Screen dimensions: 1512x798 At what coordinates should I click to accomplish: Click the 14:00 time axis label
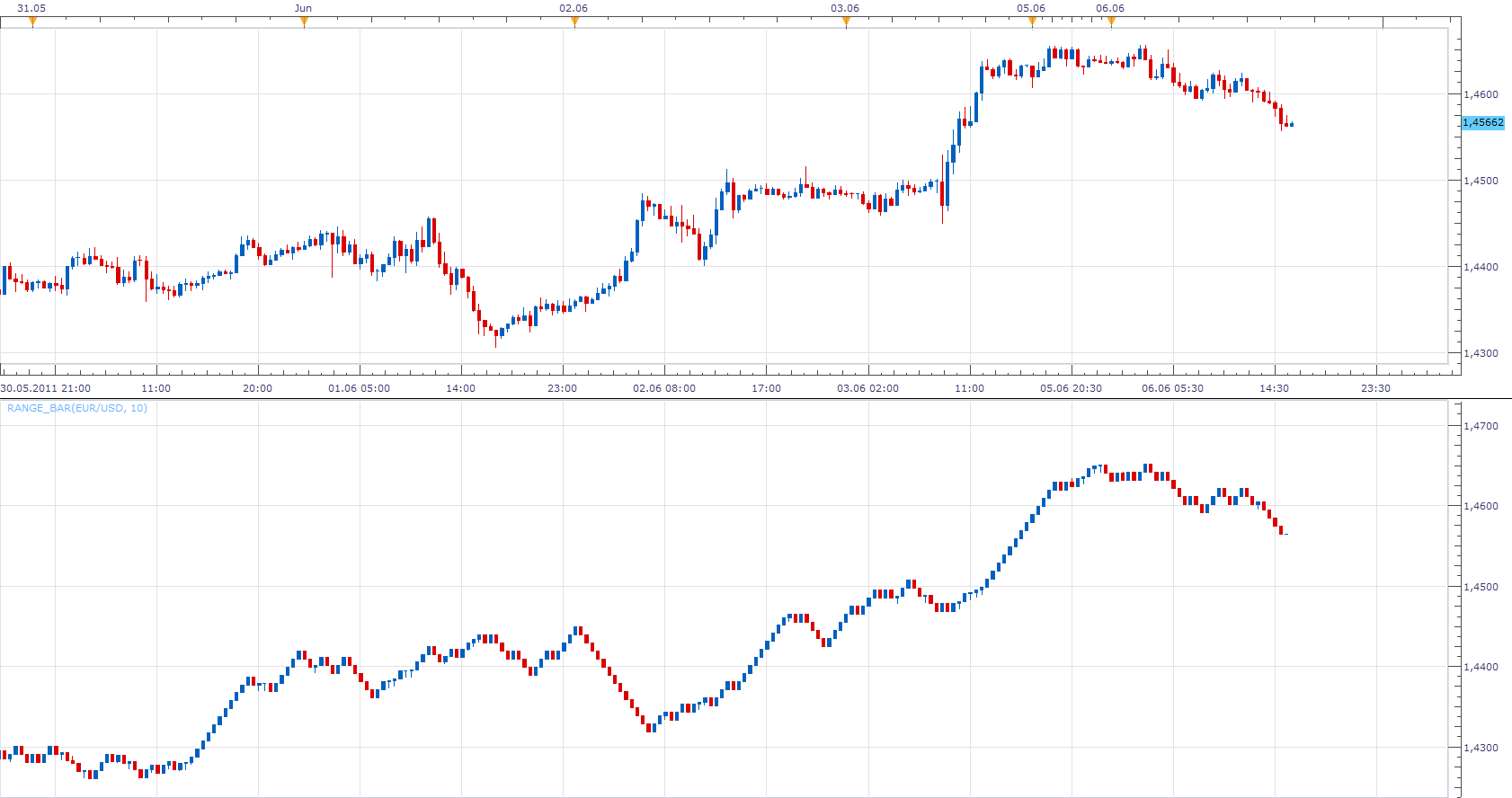click(461, 388)
